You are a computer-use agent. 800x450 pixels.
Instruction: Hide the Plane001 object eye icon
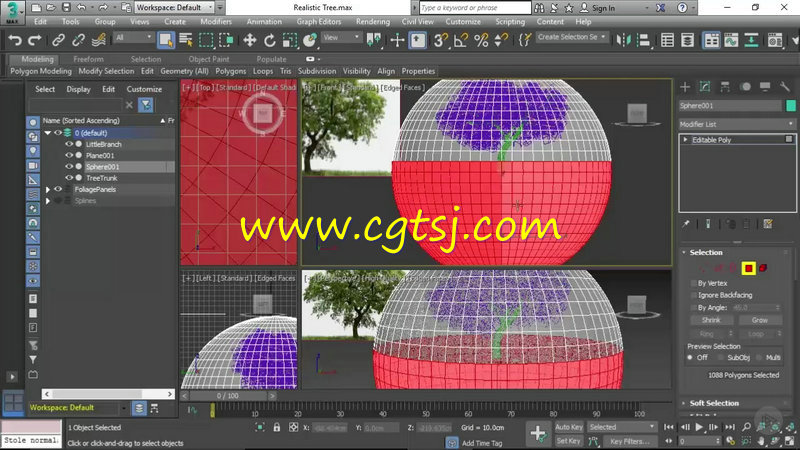coord(69,155)
